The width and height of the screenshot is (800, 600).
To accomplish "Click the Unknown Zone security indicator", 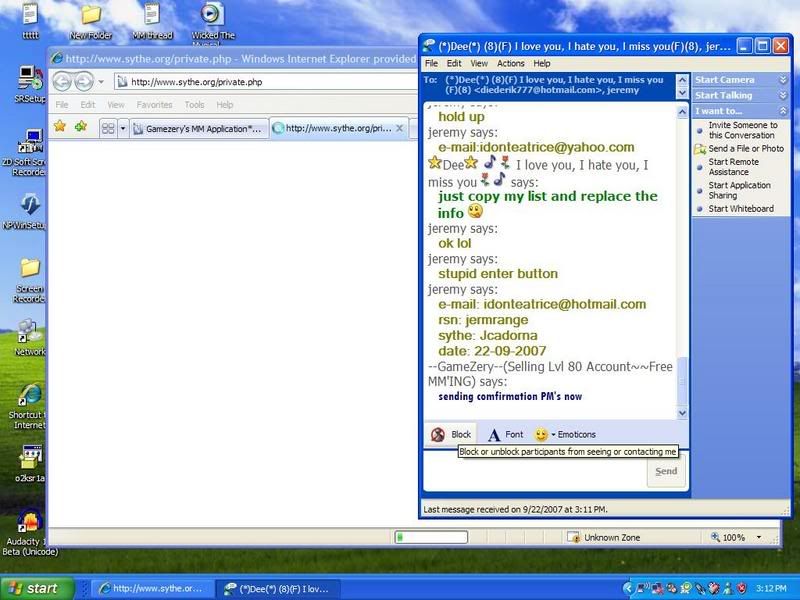I will pyautogui.click(x=604, y=537).
